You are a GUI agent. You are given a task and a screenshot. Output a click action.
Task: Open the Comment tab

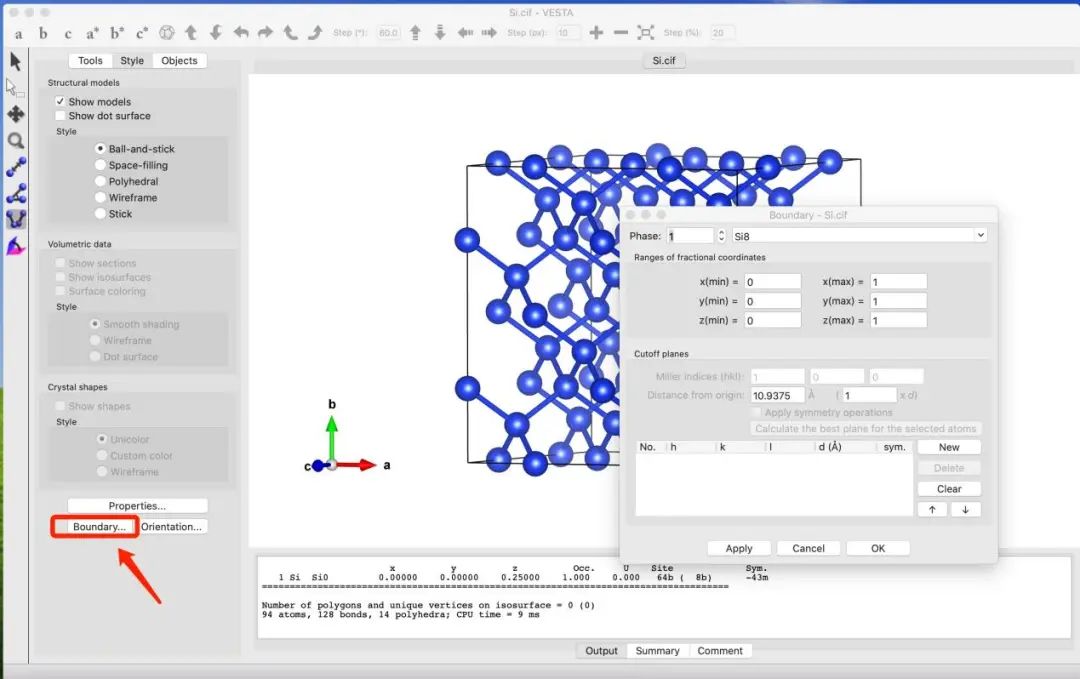tap(720, 651)
